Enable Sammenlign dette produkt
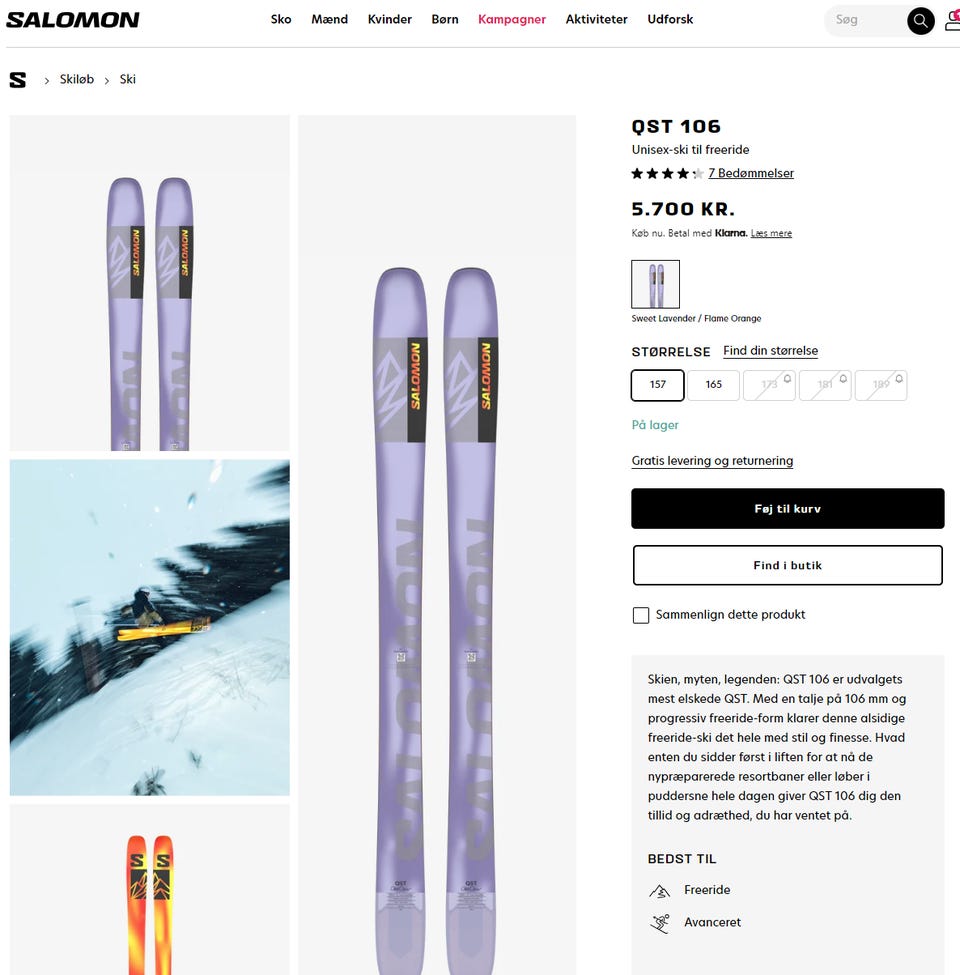Screen dimensions: 960x975 641,615
